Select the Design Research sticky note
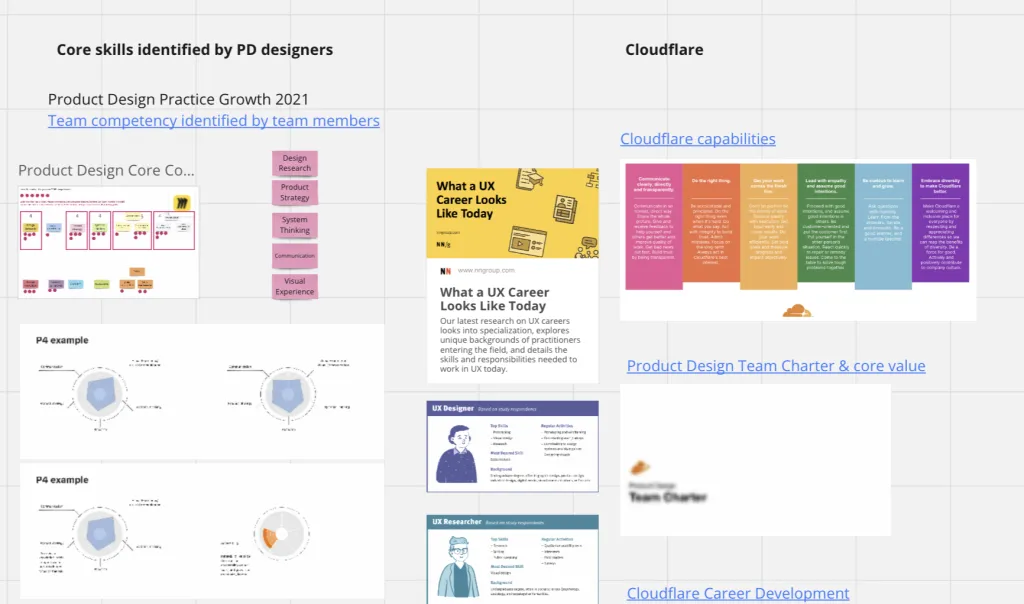The width and height of the screenshot is (1024, 604). coord(294,163)
